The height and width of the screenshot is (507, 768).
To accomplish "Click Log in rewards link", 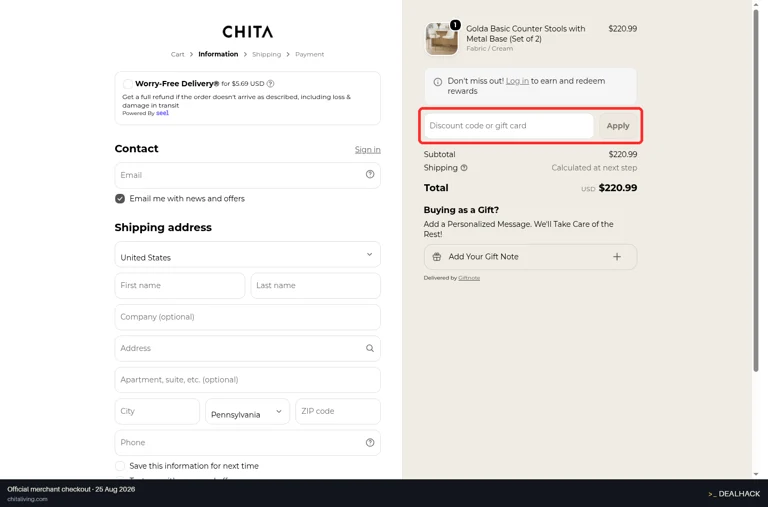I will (x=517, y=81).
